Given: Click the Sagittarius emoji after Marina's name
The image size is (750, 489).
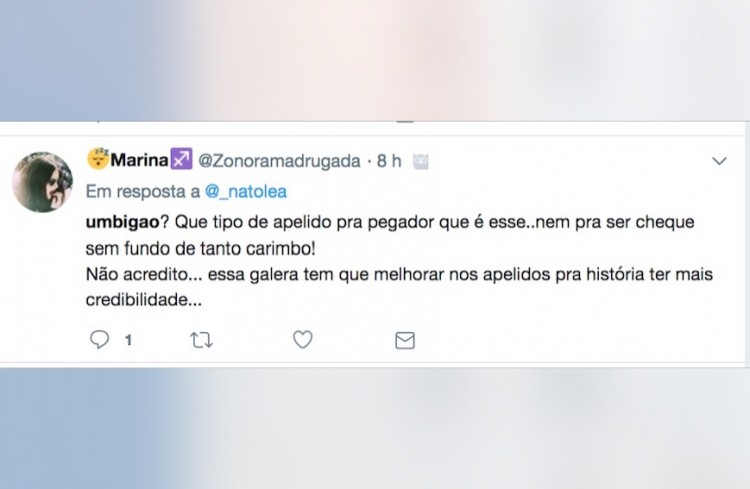Looking at the screenshot, I should 181,160.
